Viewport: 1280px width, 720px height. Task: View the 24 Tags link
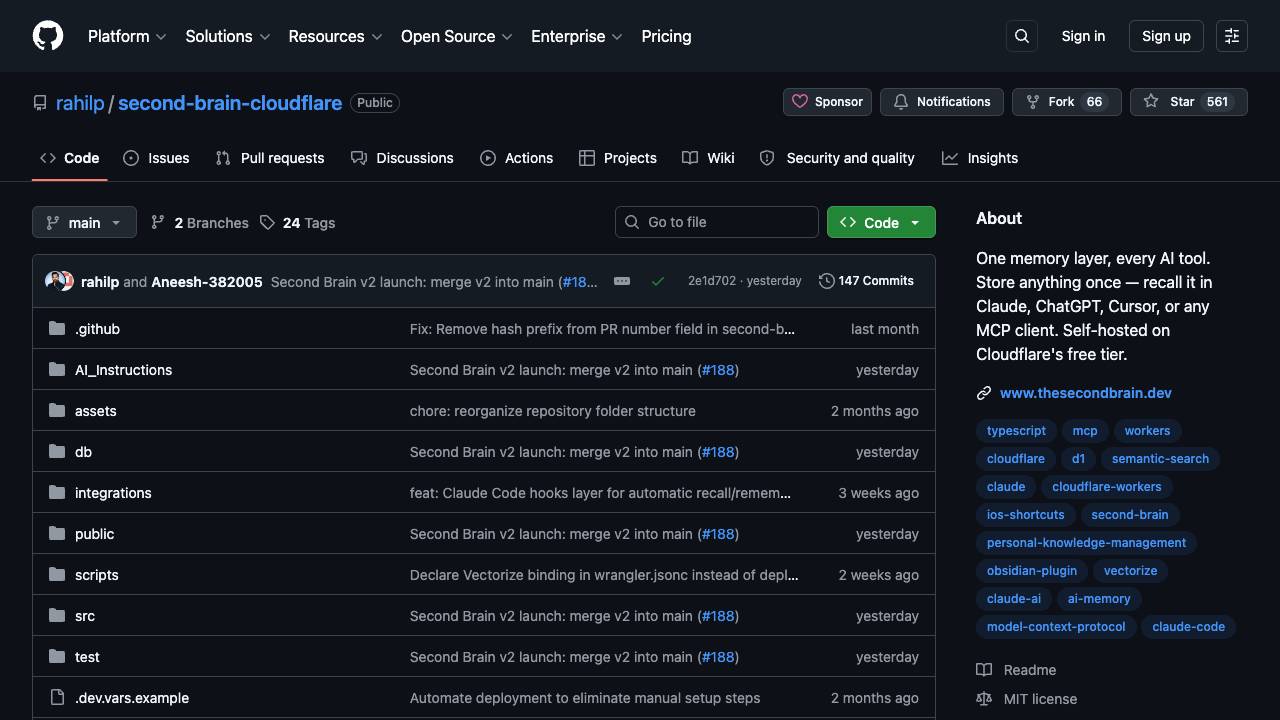coord(297,223)
